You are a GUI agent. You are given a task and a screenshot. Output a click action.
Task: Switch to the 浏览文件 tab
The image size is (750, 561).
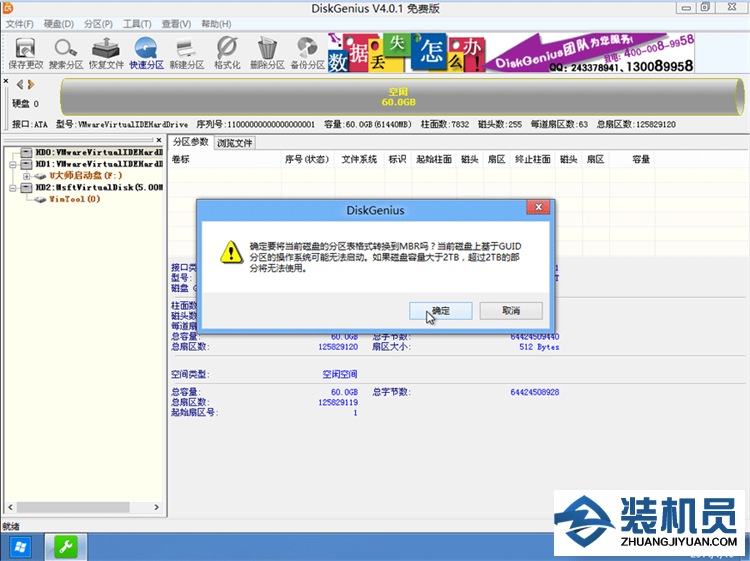(235, 143)
